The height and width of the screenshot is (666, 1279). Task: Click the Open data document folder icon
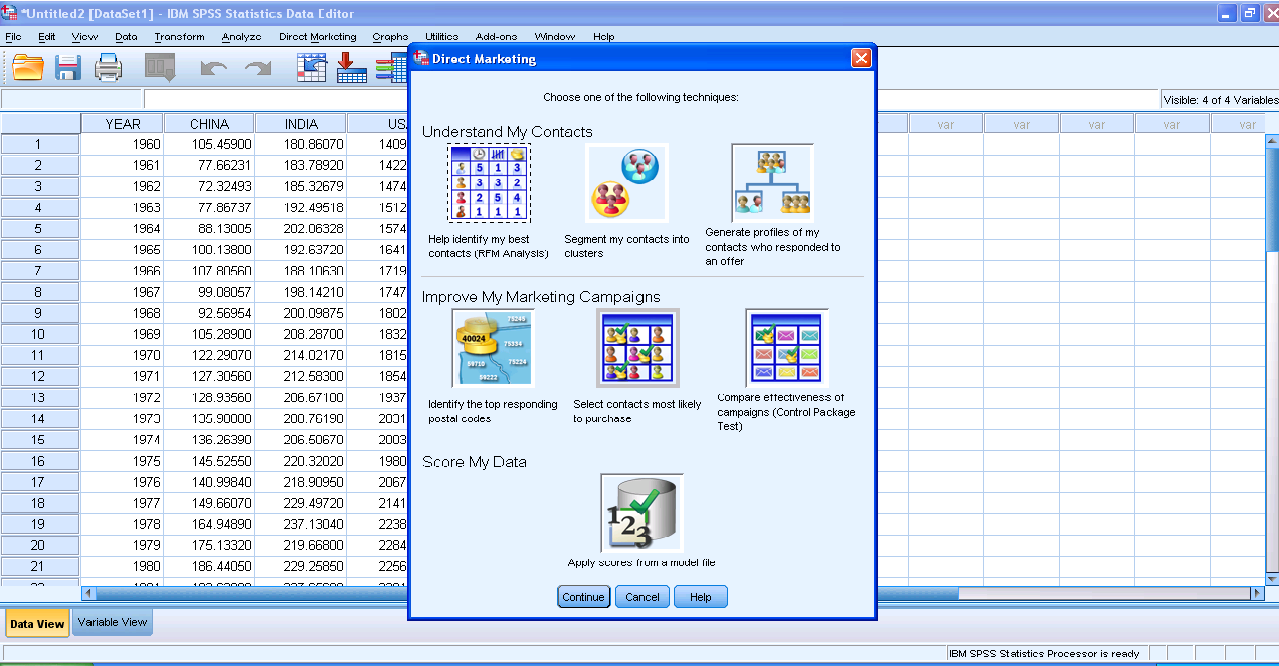point(28,67)
